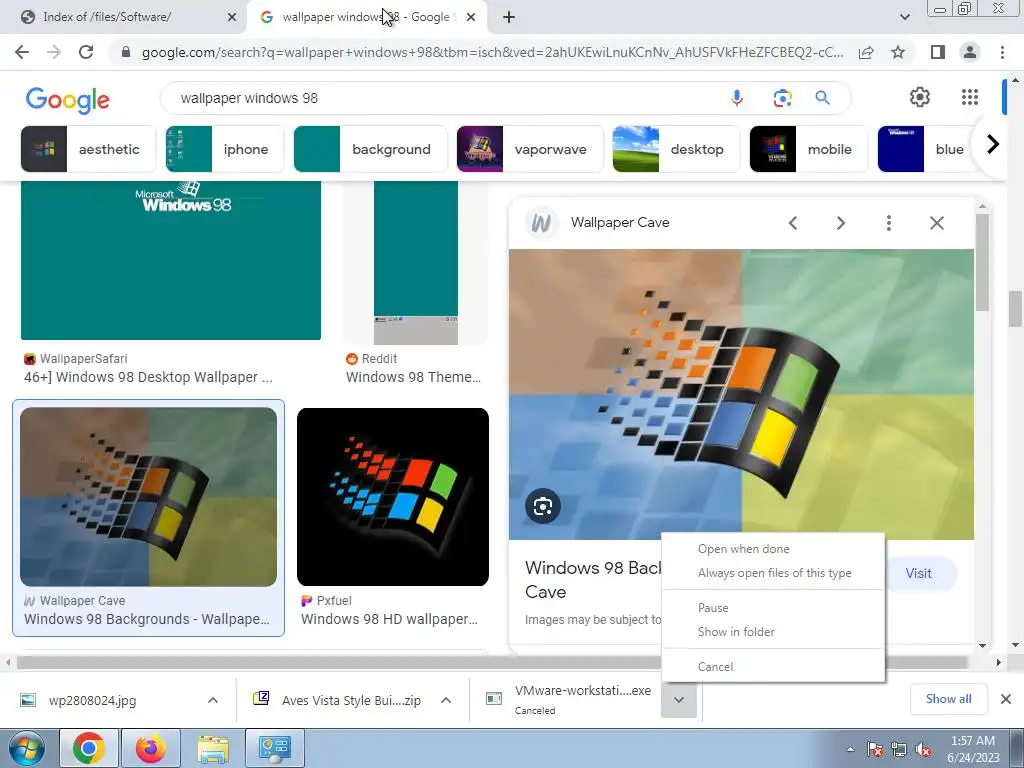The image size is (1024, 768).
Task: Open Windows 98 HD wallpaper Pxfuel link
Action: (389, 619)
